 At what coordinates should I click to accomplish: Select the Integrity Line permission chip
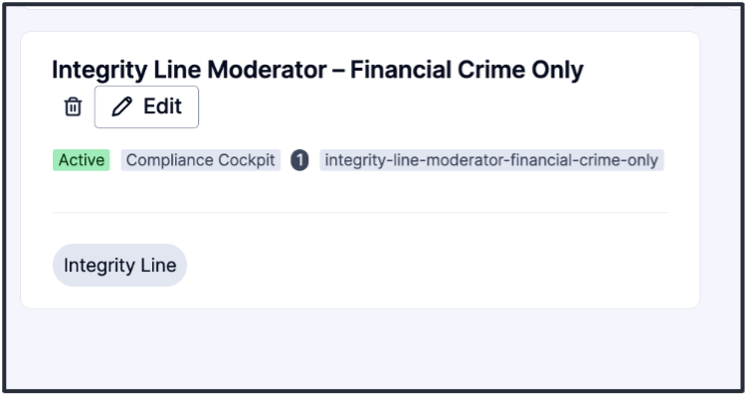coord(120,265)
